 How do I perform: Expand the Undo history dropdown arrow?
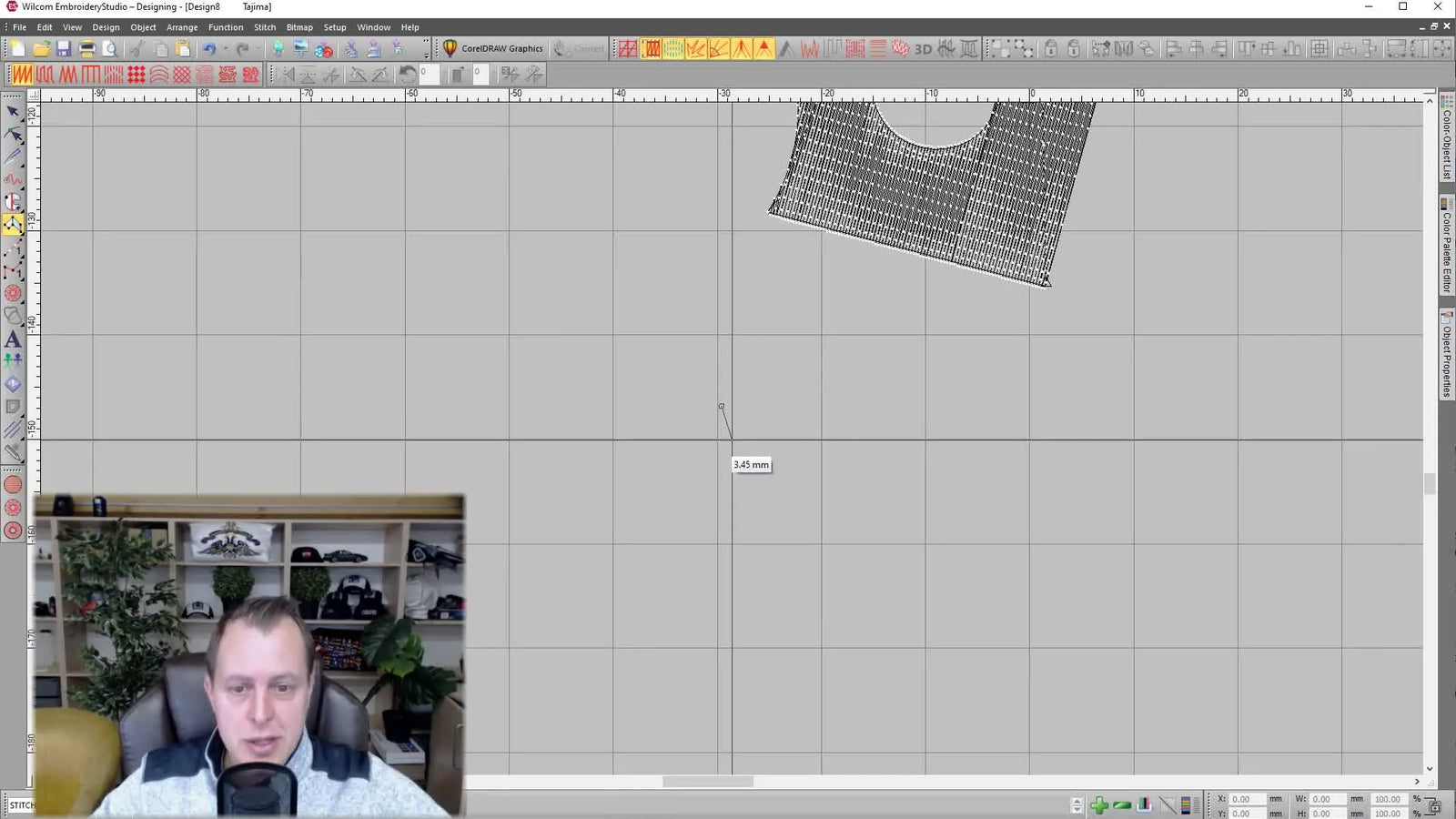[x=225, y=49]
